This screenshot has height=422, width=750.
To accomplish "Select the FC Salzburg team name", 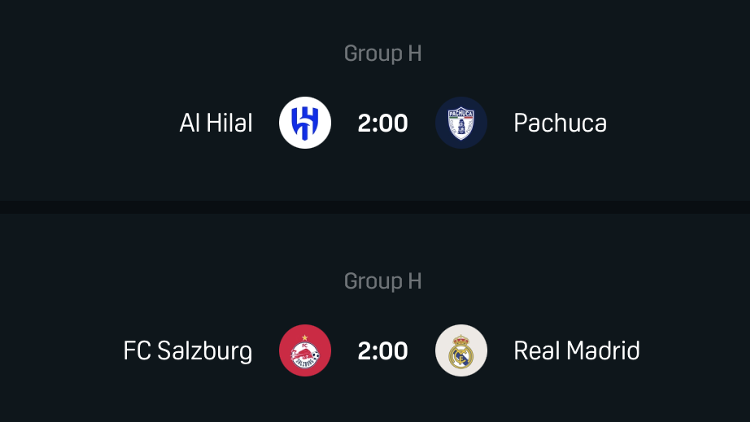I will coord(188,351).
